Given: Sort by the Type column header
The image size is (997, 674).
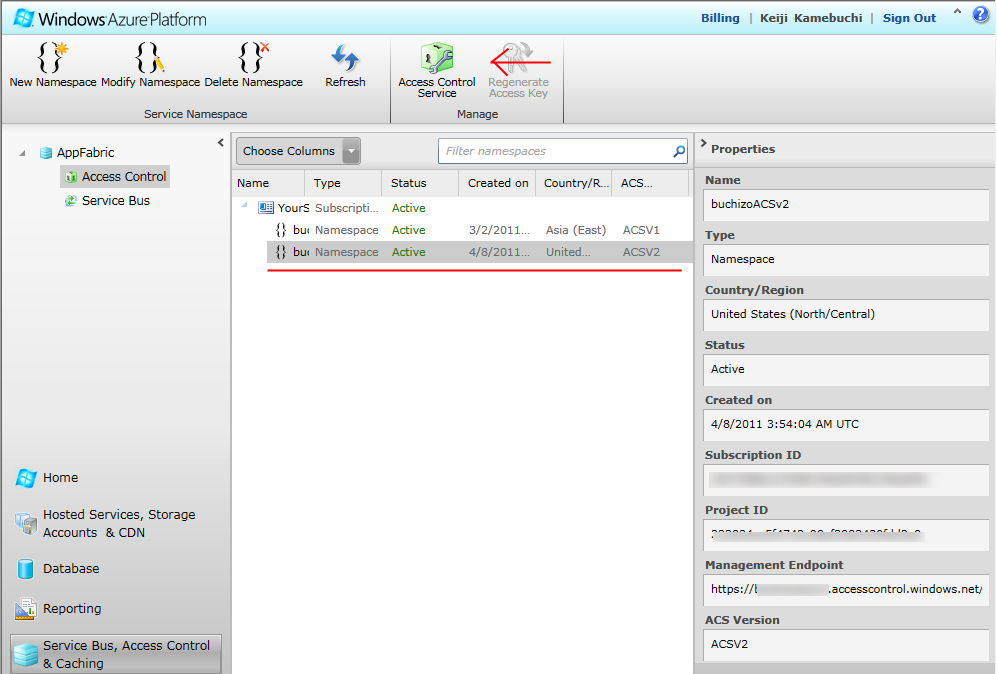Looking at the screenshot, I should click(x=344, y=183).
